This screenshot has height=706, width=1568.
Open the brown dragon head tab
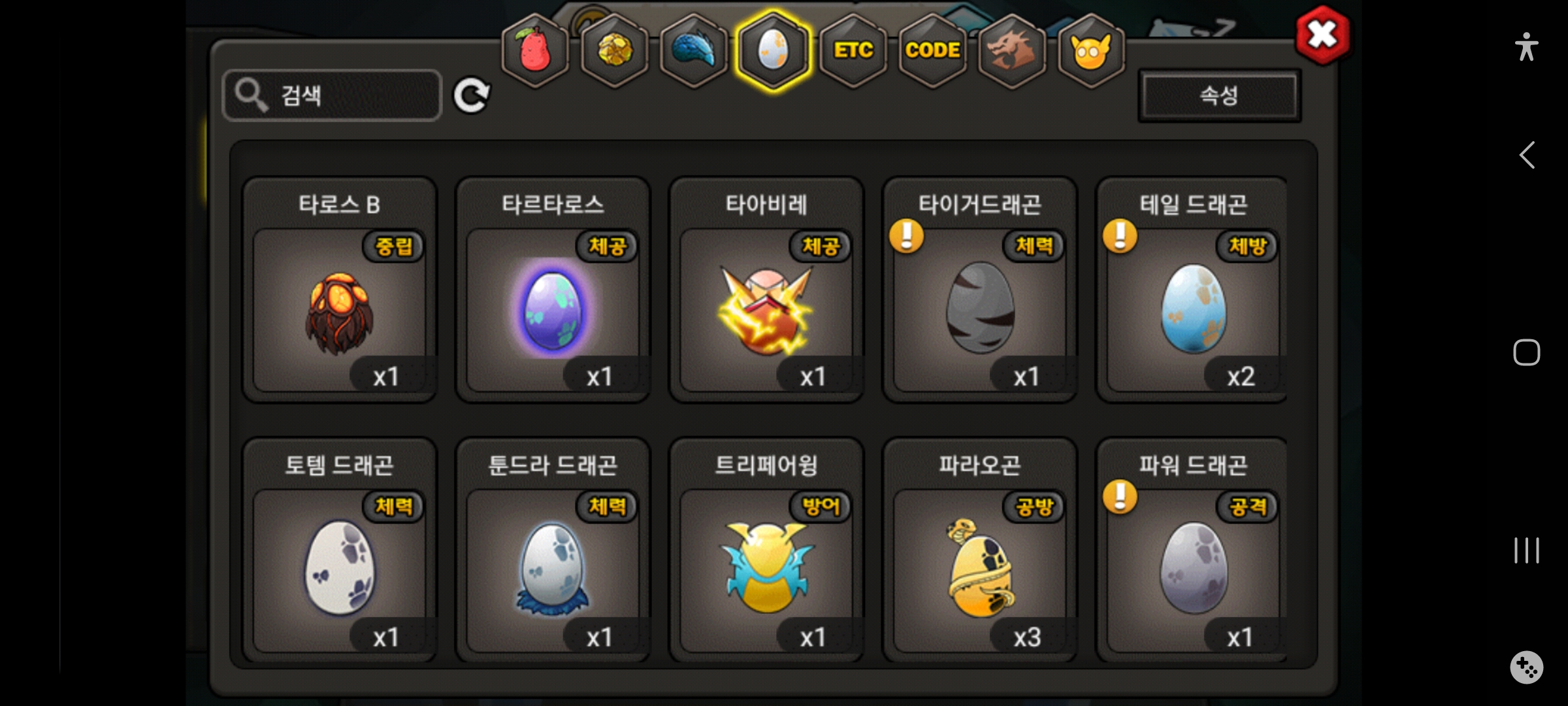tap(1012, 51)
